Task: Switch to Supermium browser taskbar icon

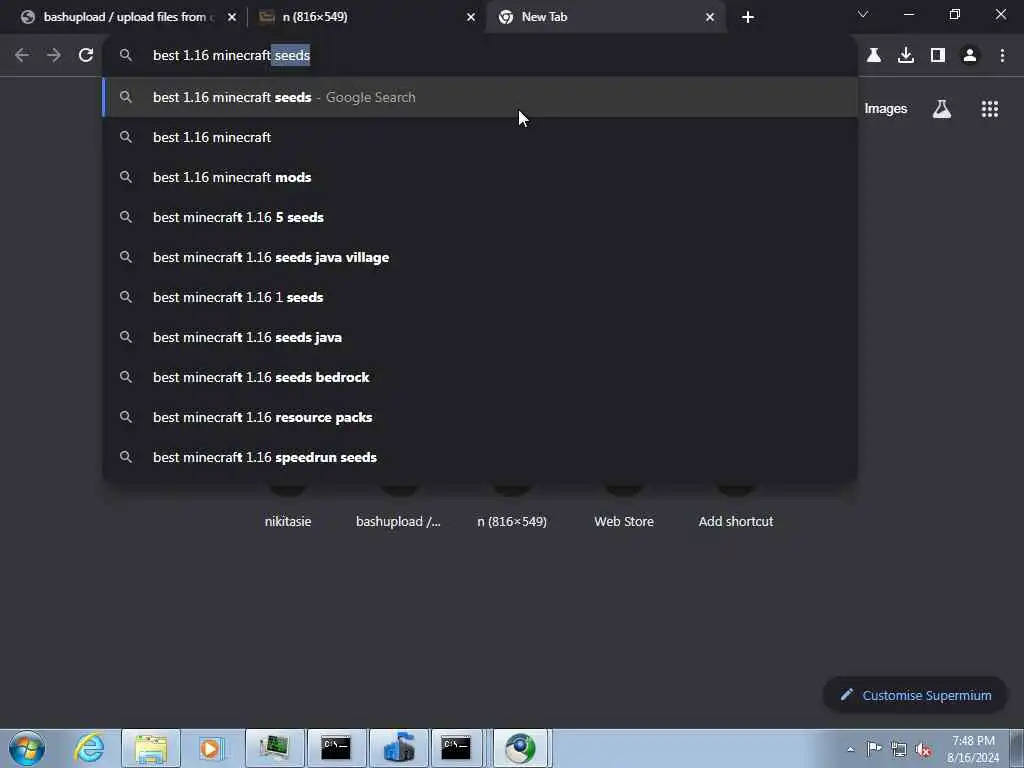Action: click(520, 748)
